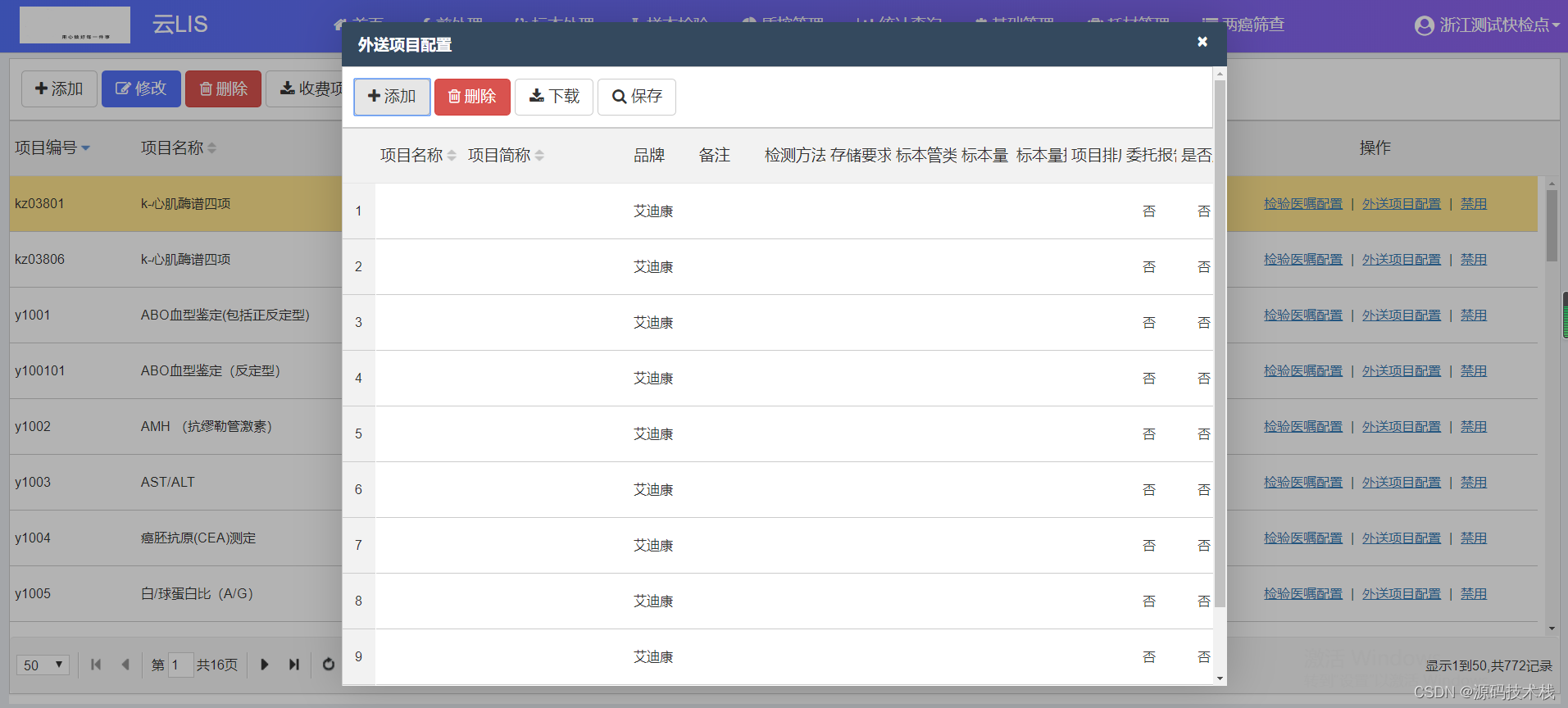
Task: Sort dialog table by 项目简称
Action: point(506,156)
